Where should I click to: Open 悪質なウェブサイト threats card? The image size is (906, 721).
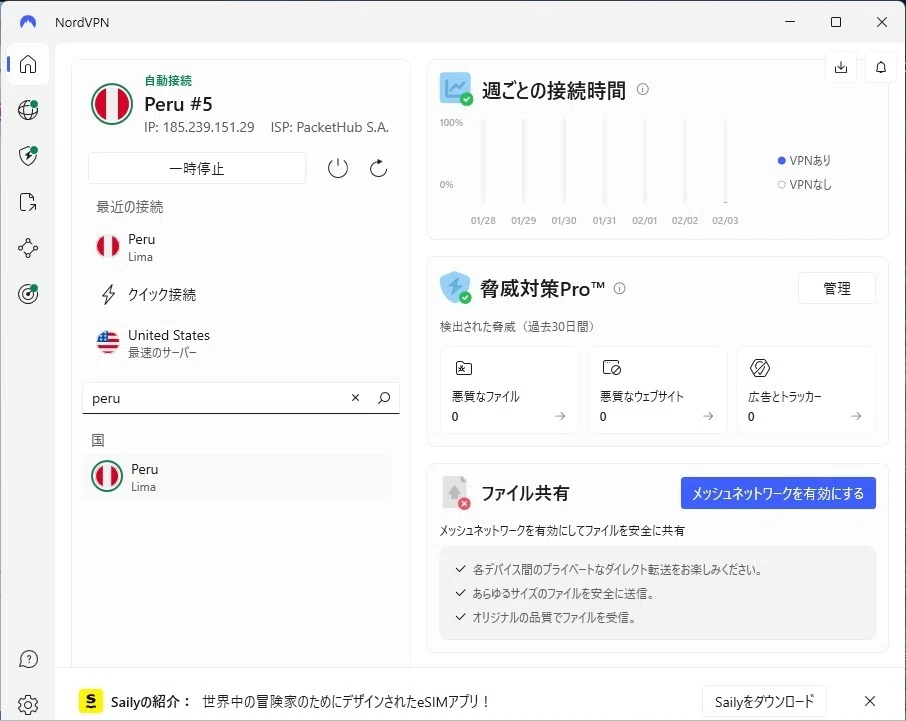[658, 390]
